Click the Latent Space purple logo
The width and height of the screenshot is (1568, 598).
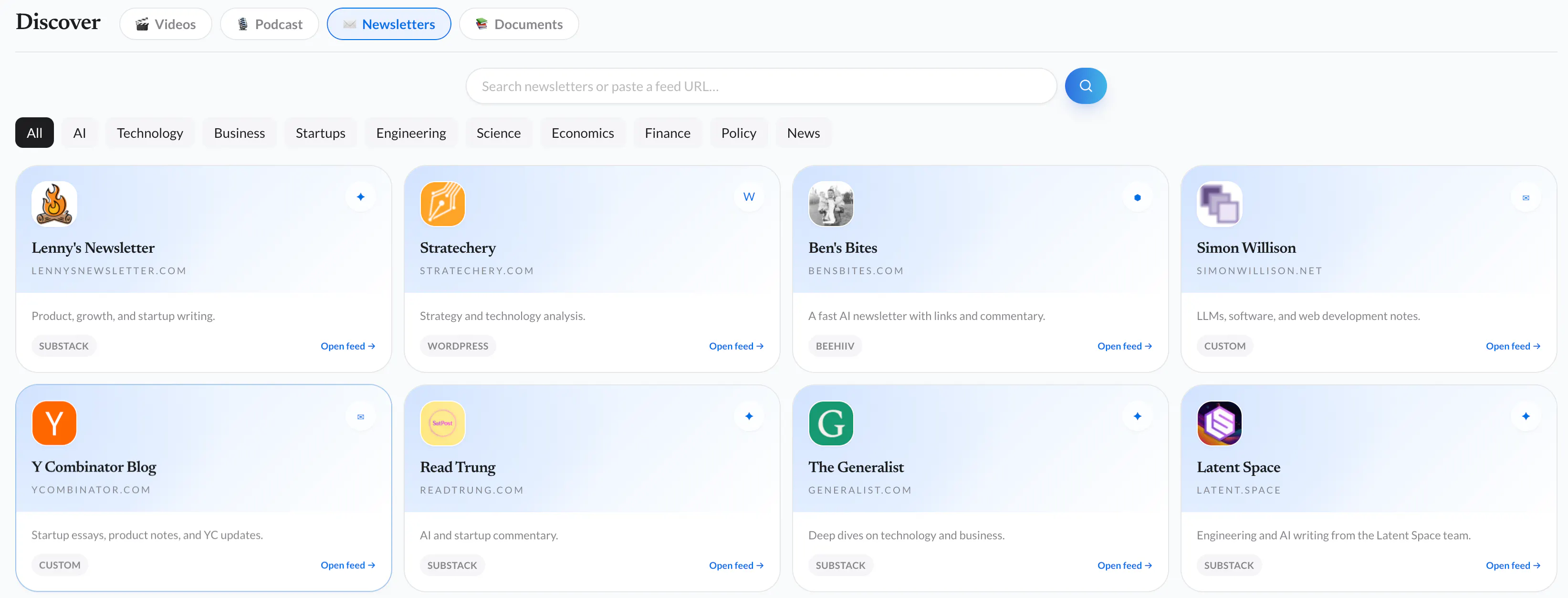point(1219,423)
